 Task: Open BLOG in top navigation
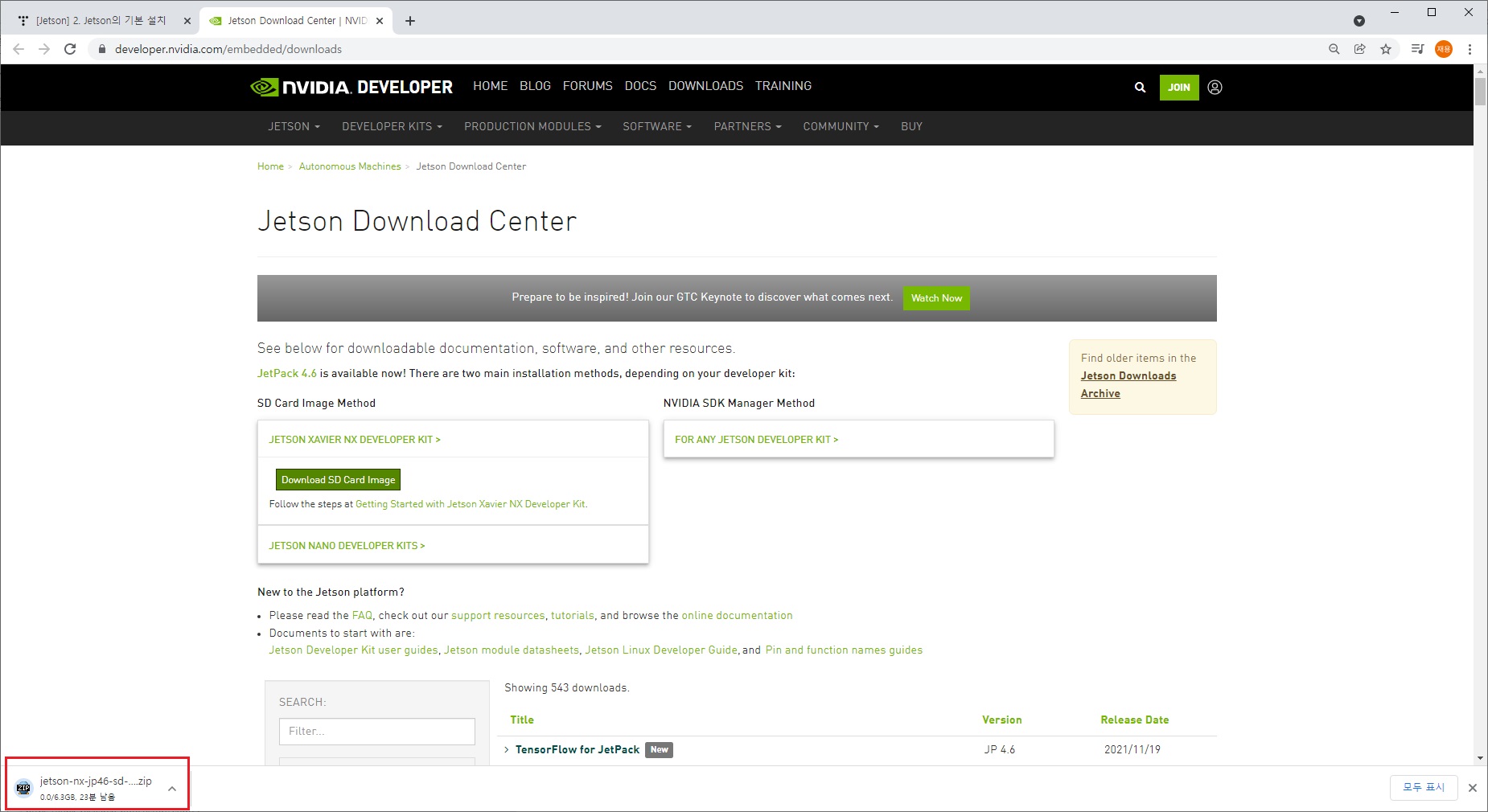[x=535, y=86]
